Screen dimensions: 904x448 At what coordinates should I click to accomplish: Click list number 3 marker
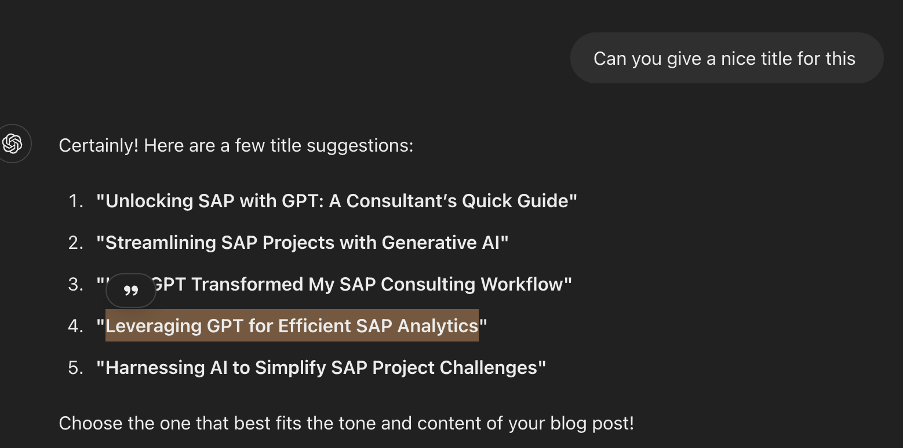click(x=76, y=284)
